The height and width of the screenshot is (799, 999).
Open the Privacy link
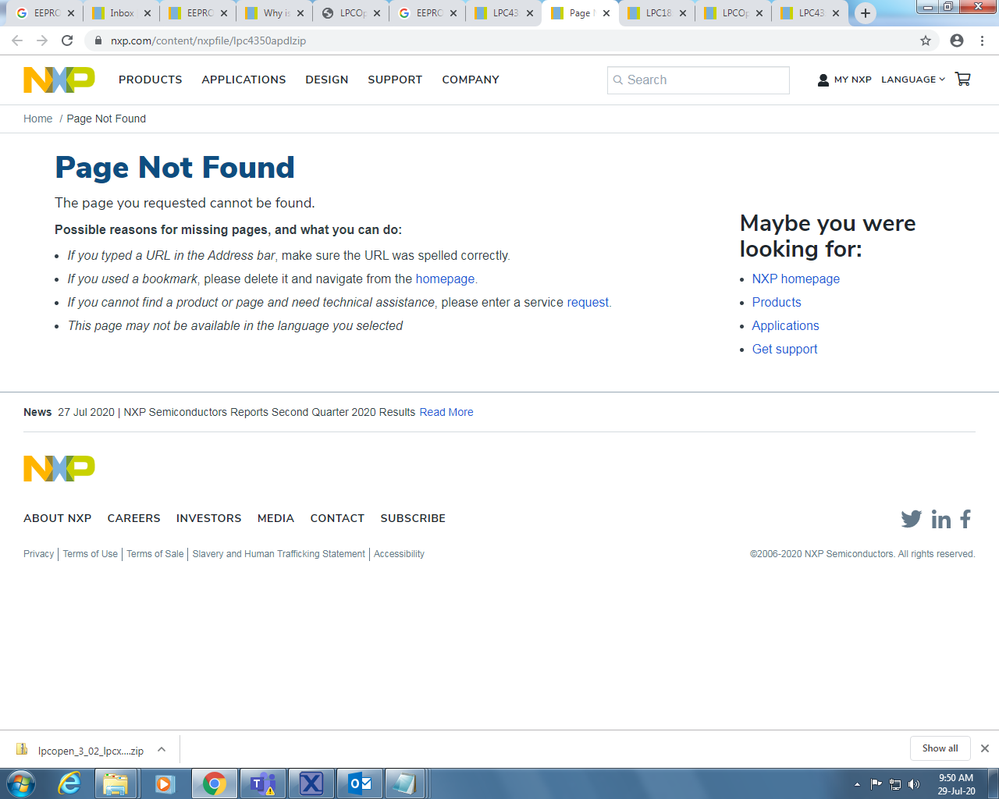click(39, 554)
